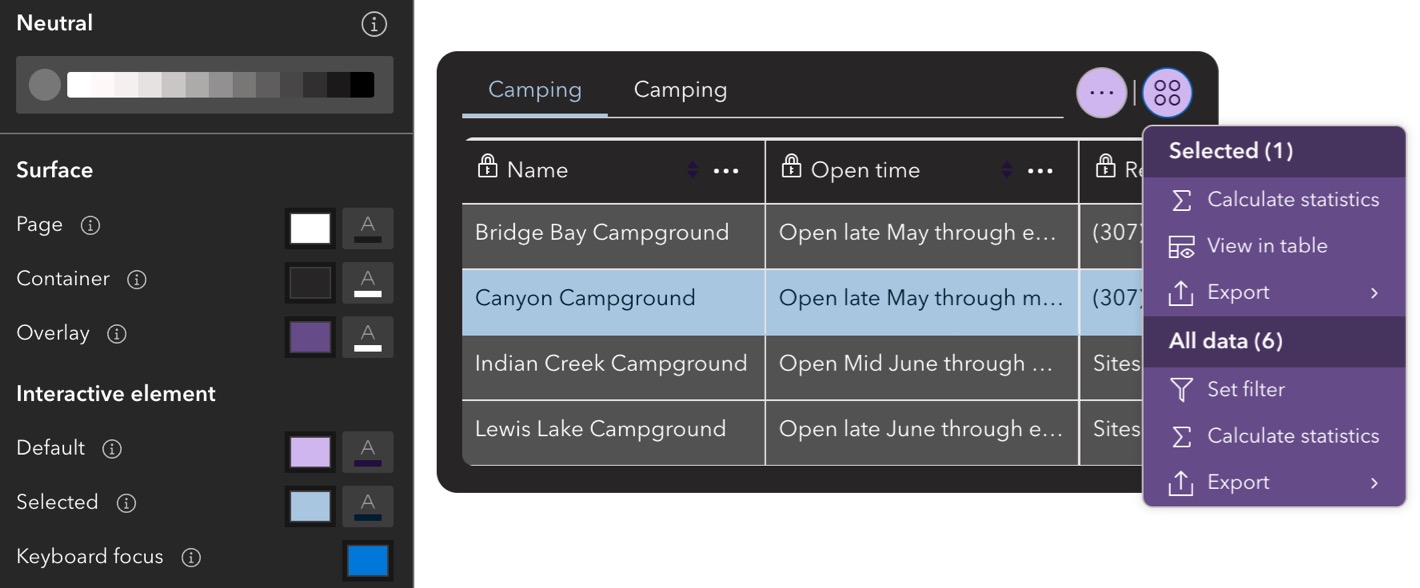This screenshot has width=1420, height=588.
Task: Click the lock icon on Name column header
Action: point(487,168)
